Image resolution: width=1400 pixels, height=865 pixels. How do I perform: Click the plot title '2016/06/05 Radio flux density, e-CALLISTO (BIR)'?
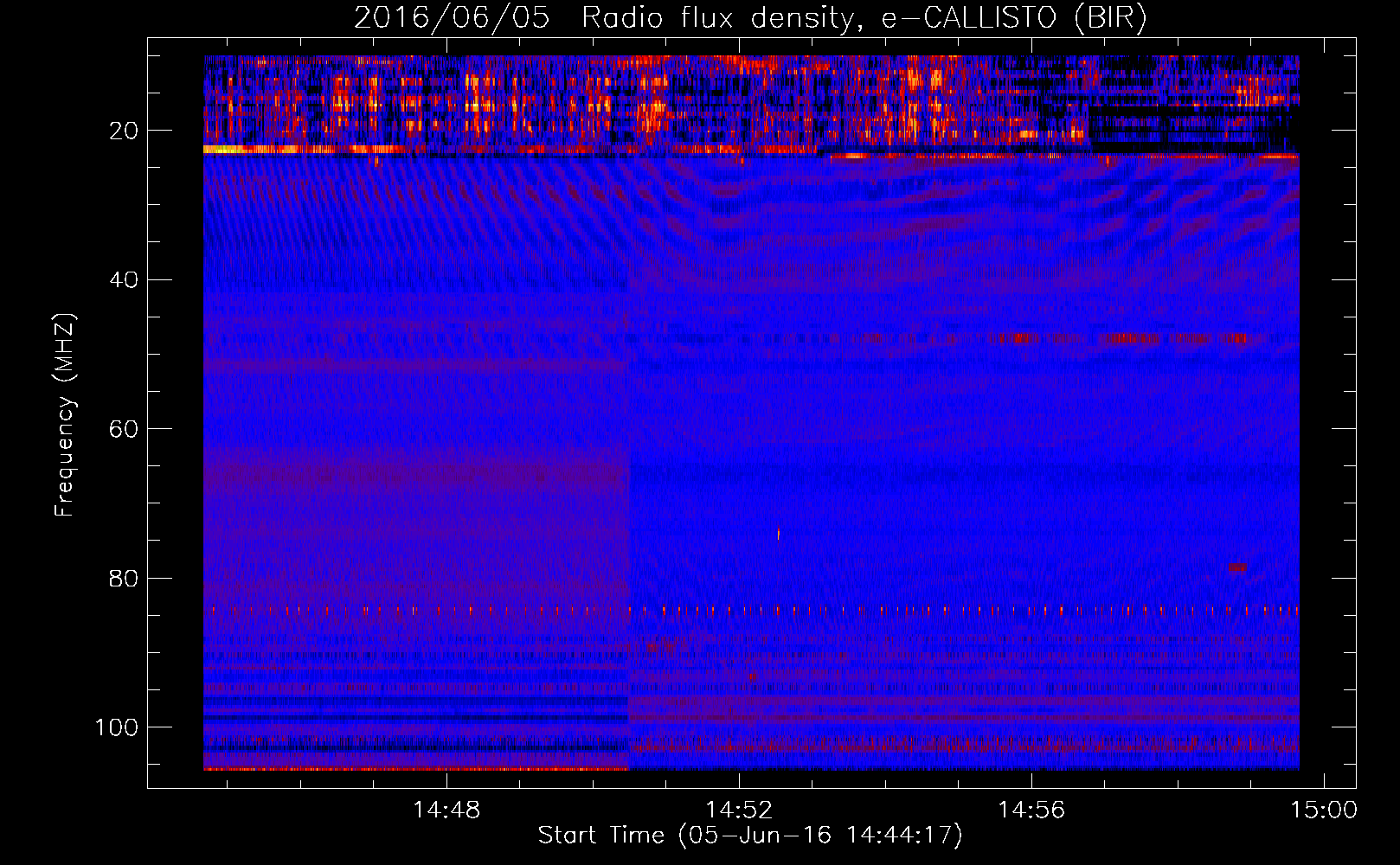click(751, 18)
